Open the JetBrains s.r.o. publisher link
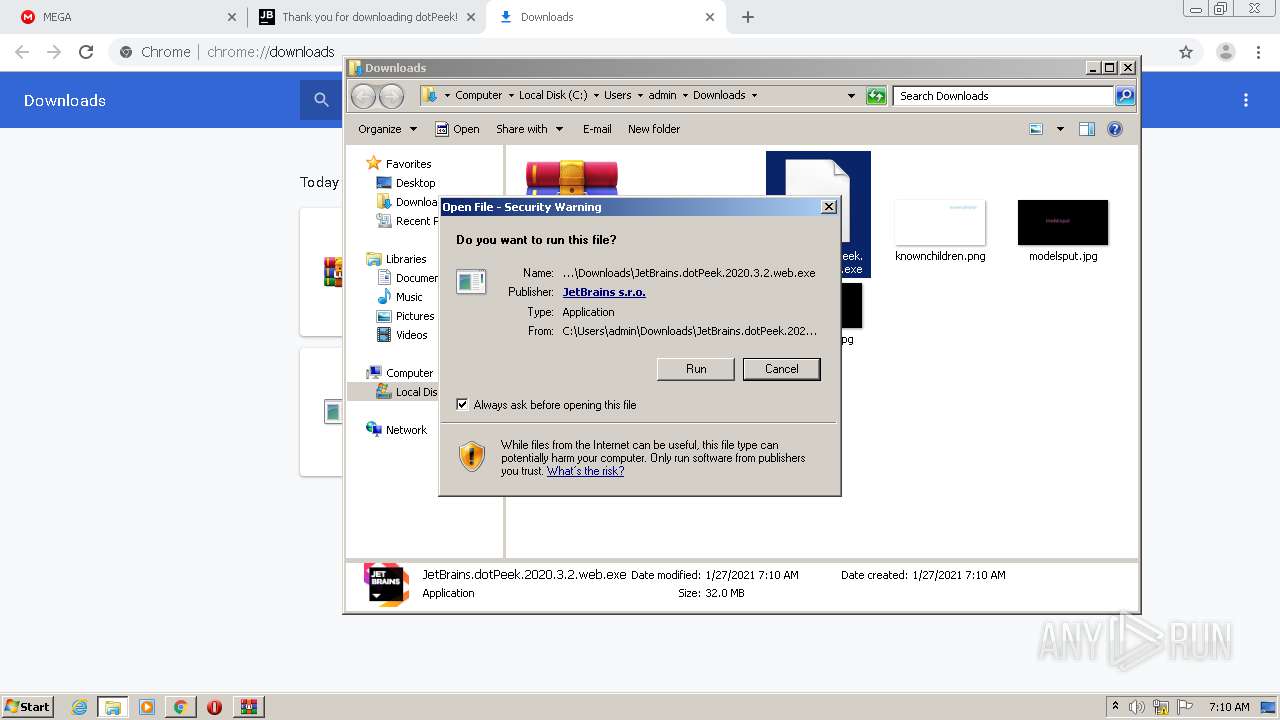 [604, 292]
